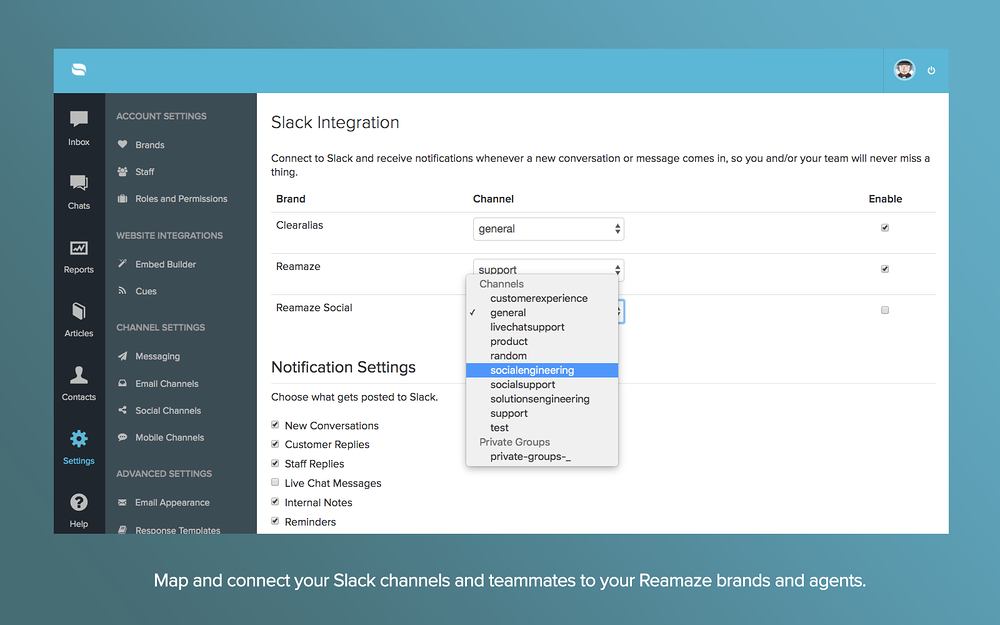Viewport: 1000px width, 625px height.
Task: Open Messaging channel settings
Action: (x=158, y=356)
